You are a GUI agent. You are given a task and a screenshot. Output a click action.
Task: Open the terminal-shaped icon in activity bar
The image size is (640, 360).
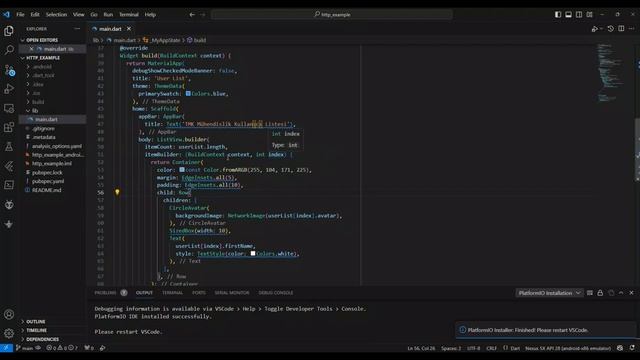9,185
